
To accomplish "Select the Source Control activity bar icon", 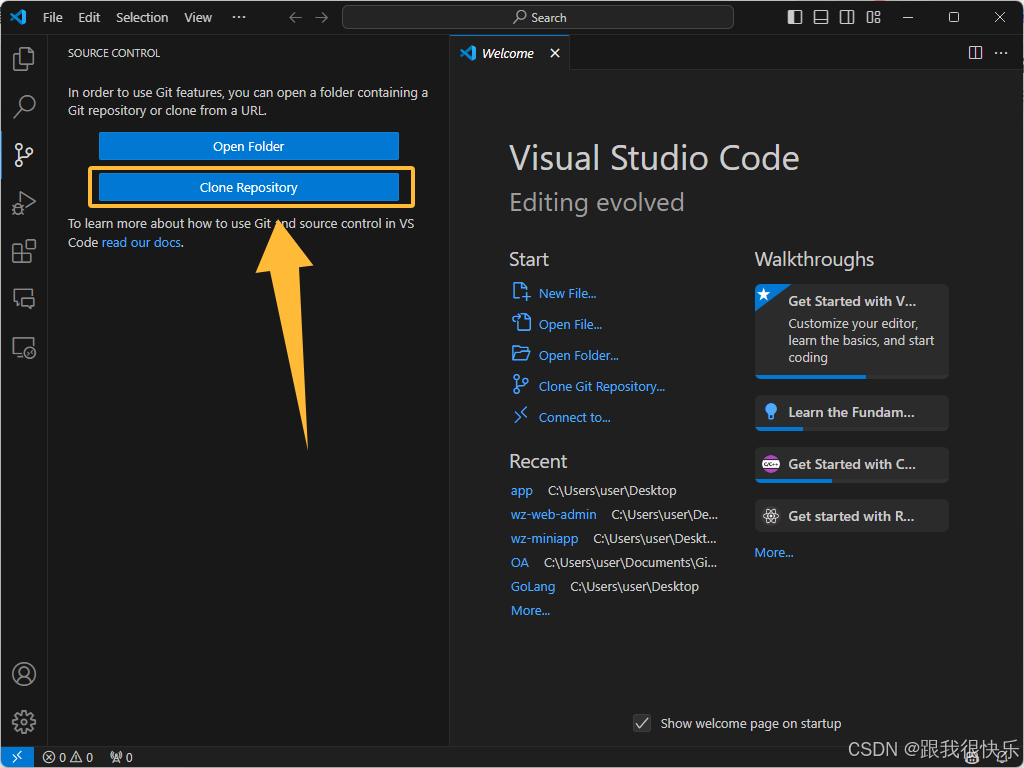I will pos(24,155).
